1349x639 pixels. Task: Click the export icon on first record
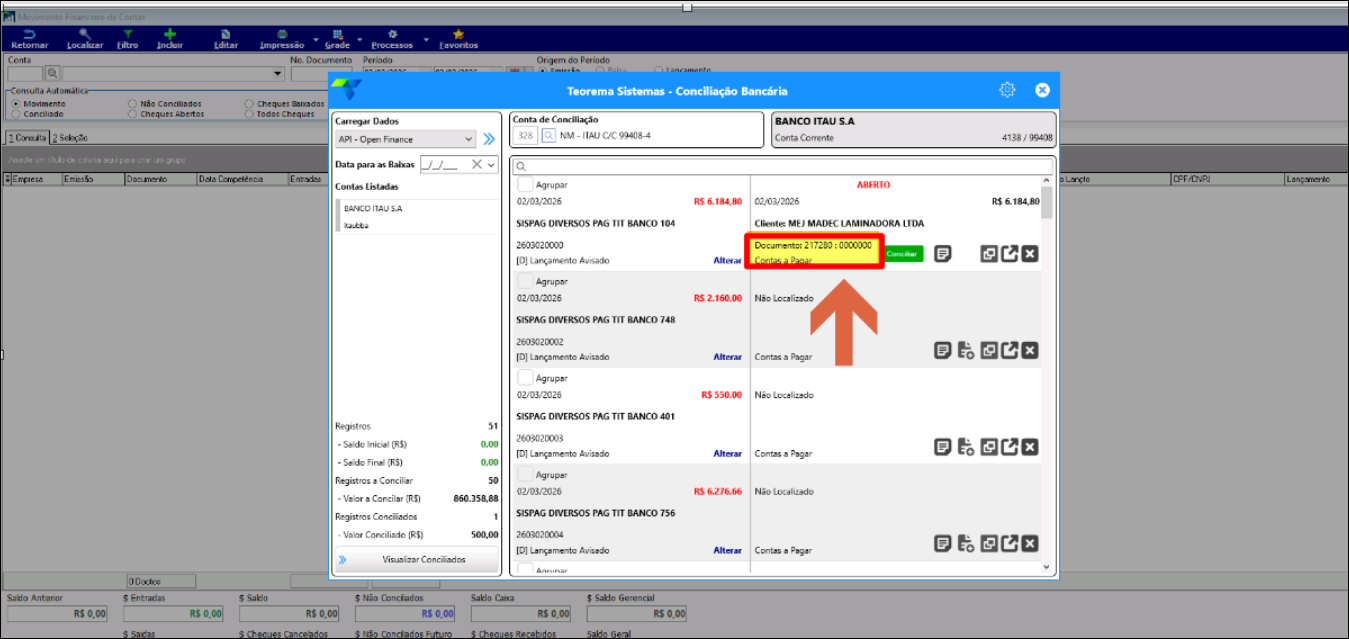[x=1009, y=254]
